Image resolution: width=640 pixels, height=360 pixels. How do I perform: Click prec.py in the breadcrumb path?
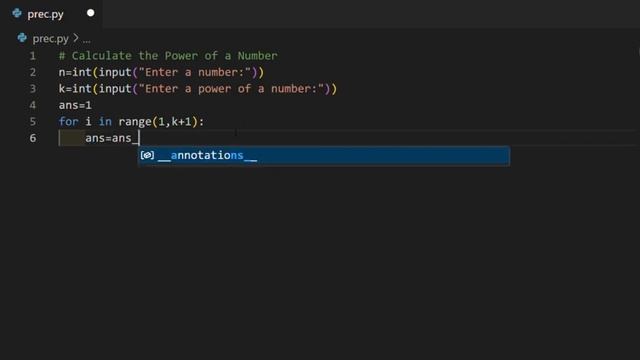50,39
